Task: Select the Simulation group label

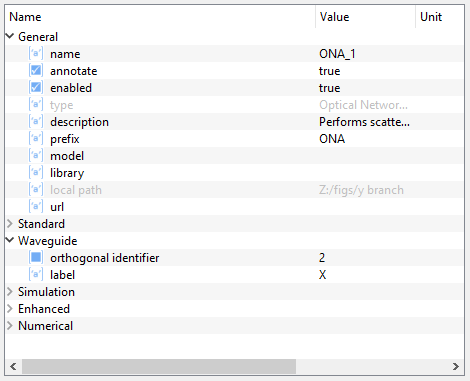Action: (x=46, y=292)
